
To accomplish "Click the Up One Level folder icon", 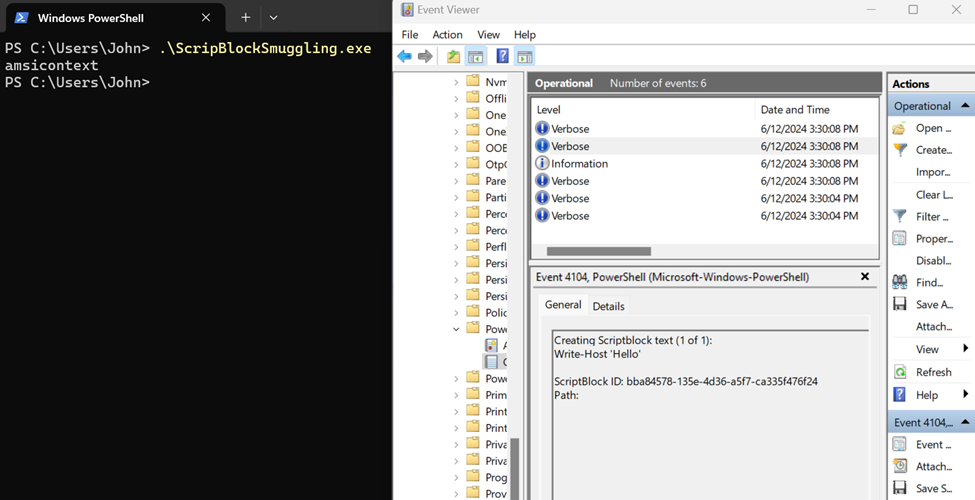I will 454,57.
